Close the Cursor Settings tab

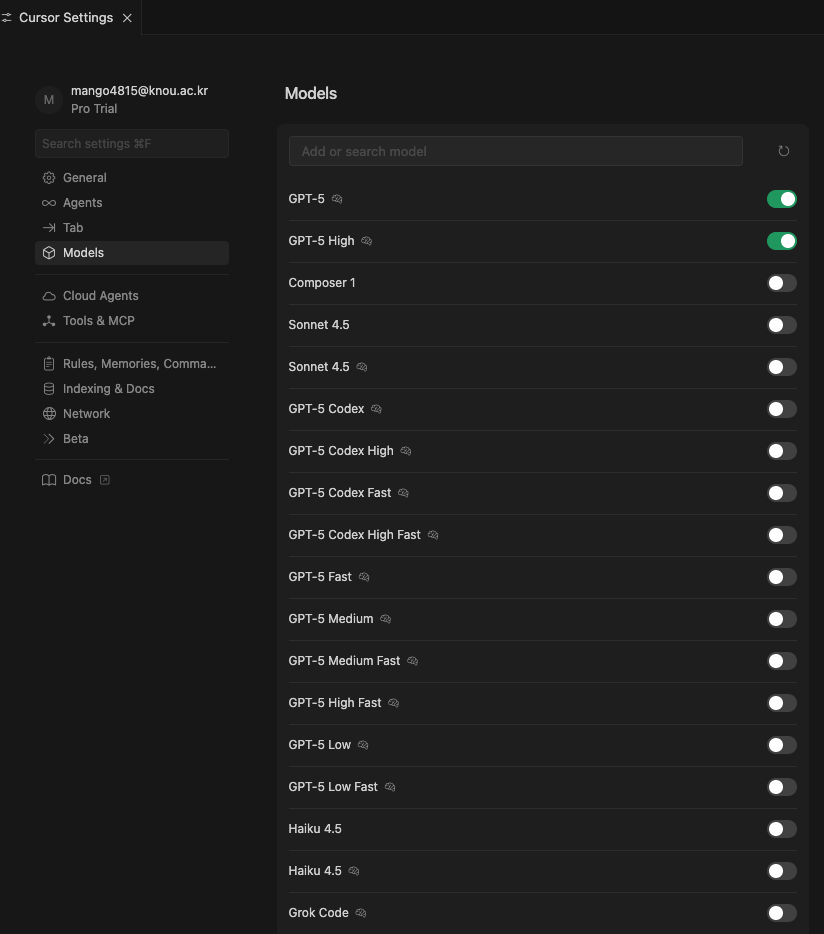(127, 18)
